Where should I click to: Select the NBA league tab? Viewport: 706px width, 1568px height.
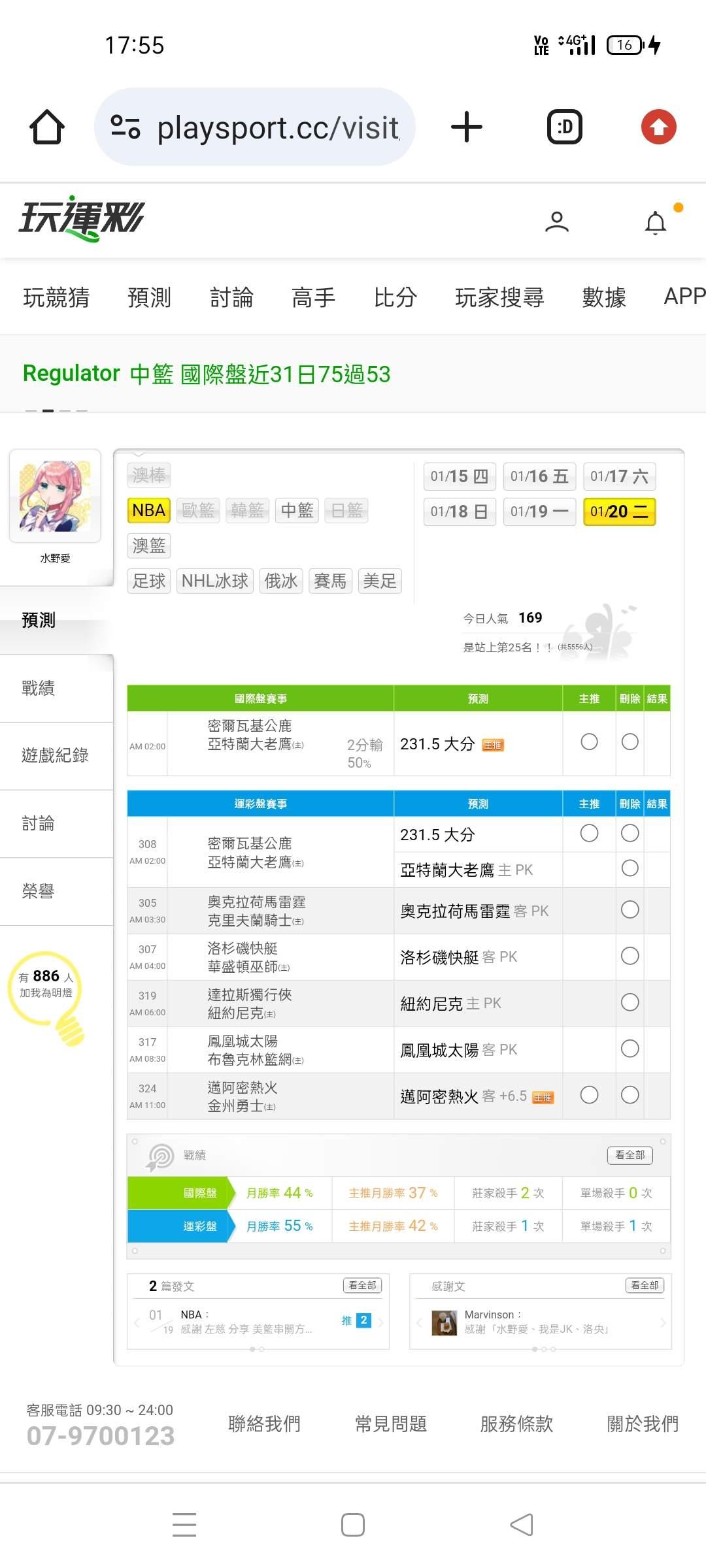pos(149,510)
